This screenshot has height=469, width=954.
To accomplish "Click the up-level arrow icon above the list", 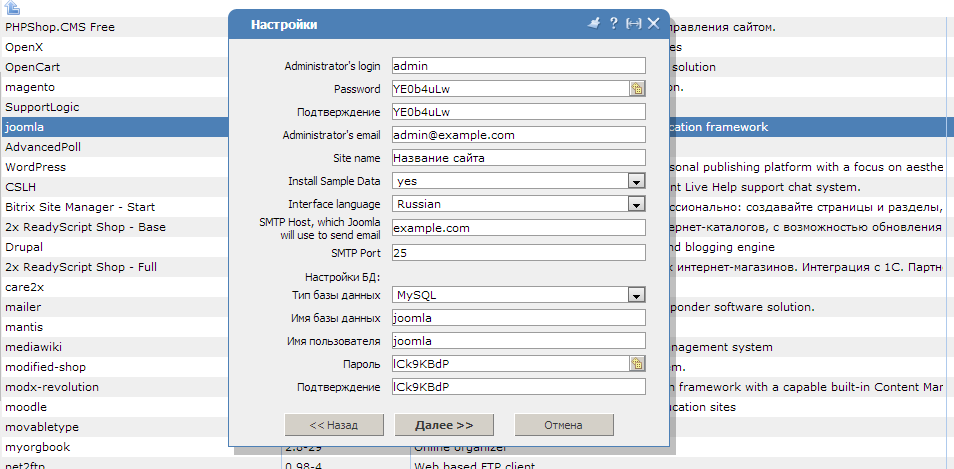I will (x=12, y=8).
